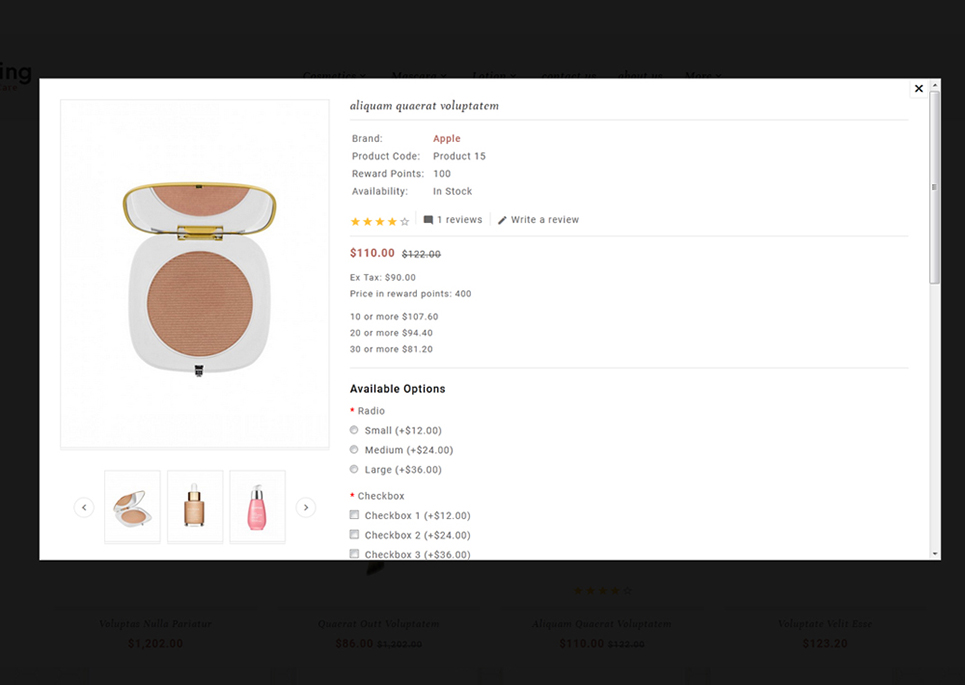
Task: Select the compact powder thumbnail
Action: point(132,507)
